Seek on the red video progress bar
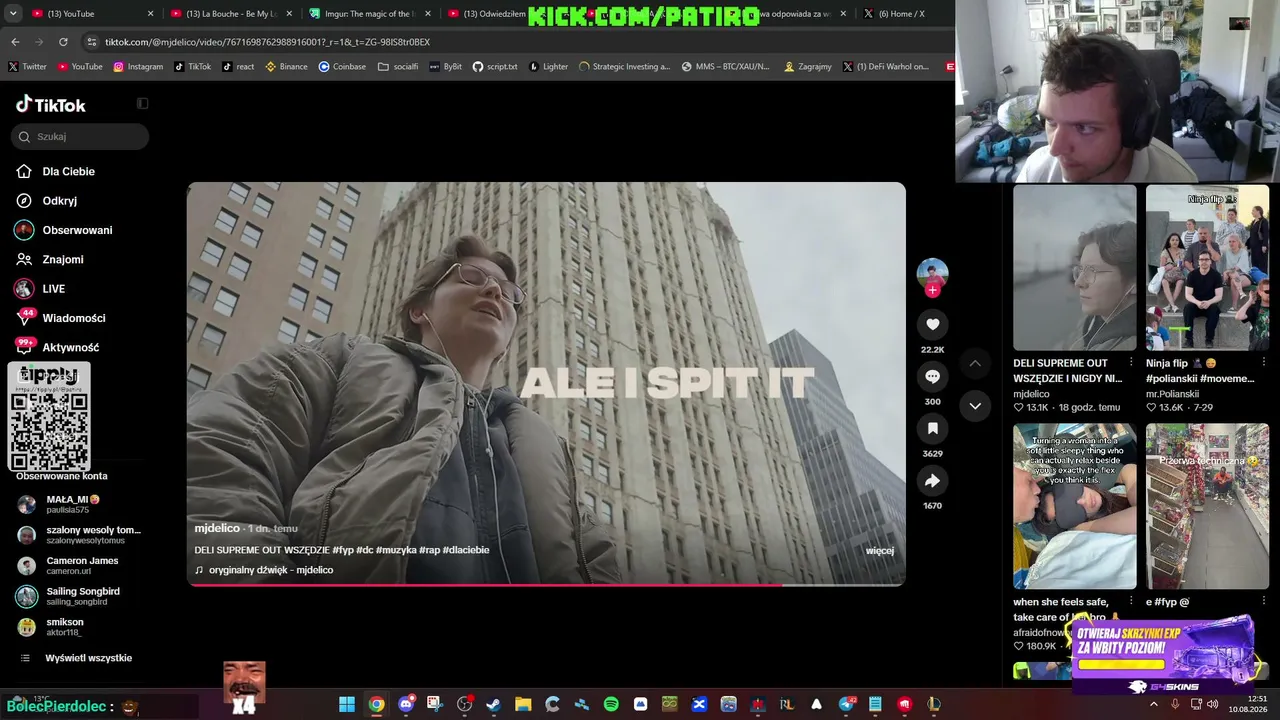The height and width of the screenshot is (720, 1280). pyautogui.click(x=546, y=584)
